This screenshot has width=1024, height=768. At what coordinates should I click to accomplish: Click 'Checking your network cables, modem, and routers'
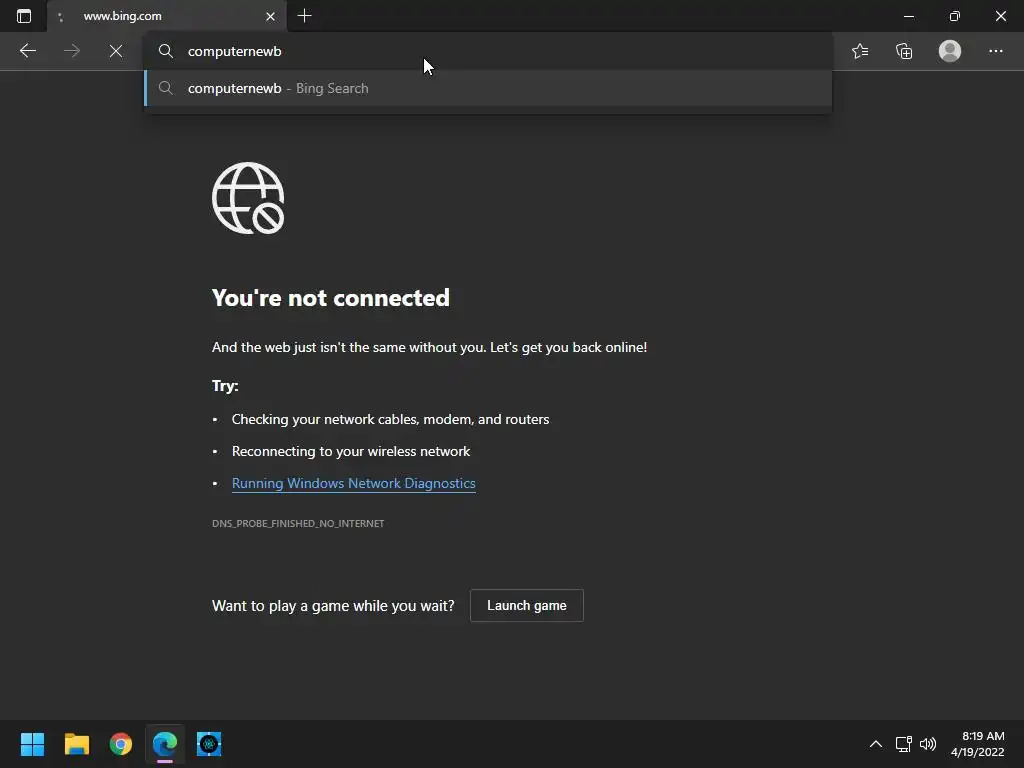click(391, 419)
